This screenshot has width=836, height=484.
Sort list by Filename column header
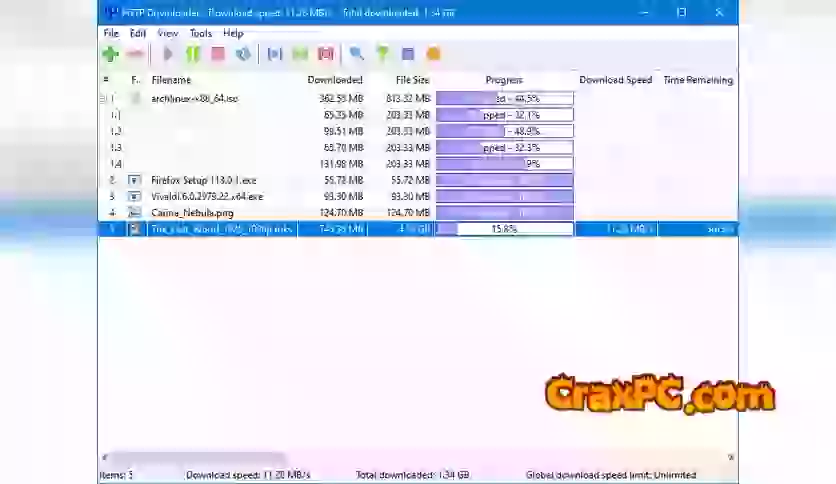(x=171, y=80)
